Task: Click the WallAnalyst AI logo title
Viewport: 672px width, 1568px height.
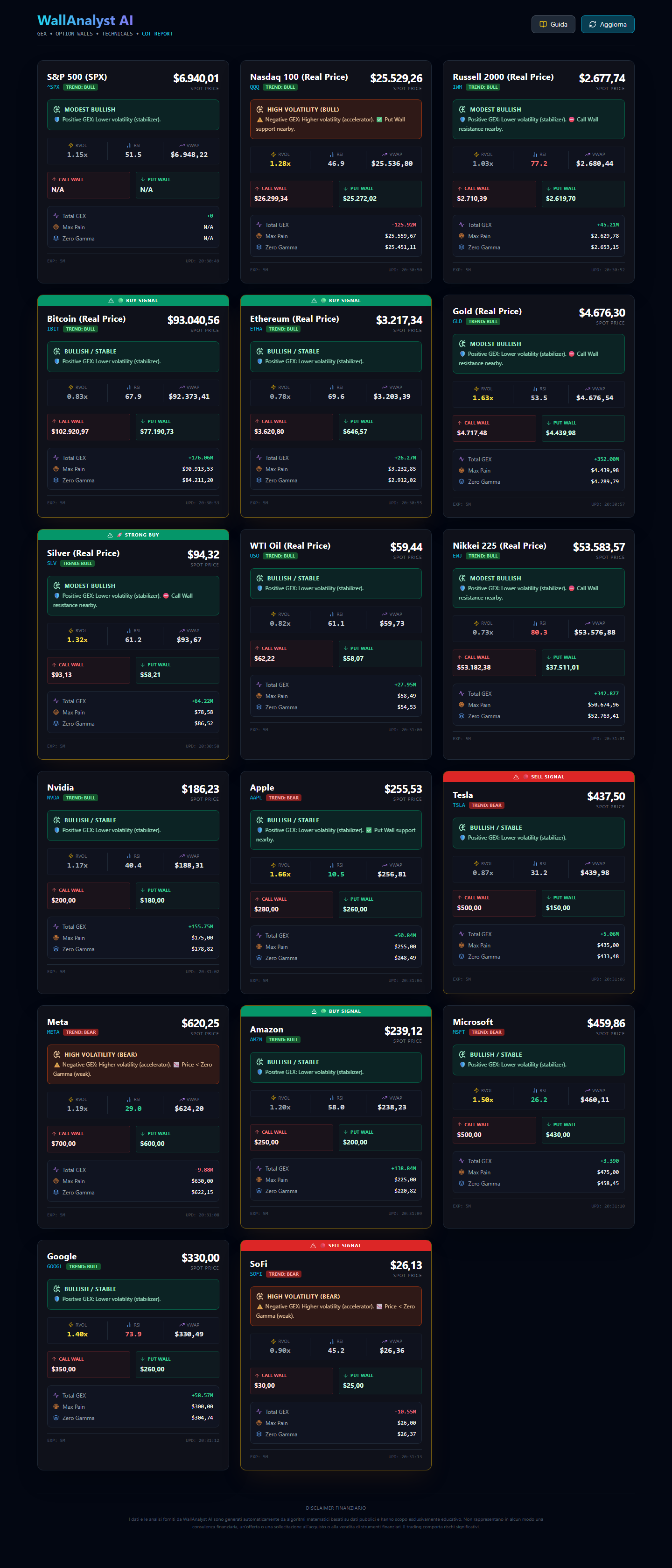Action: [x=85, y=21]
